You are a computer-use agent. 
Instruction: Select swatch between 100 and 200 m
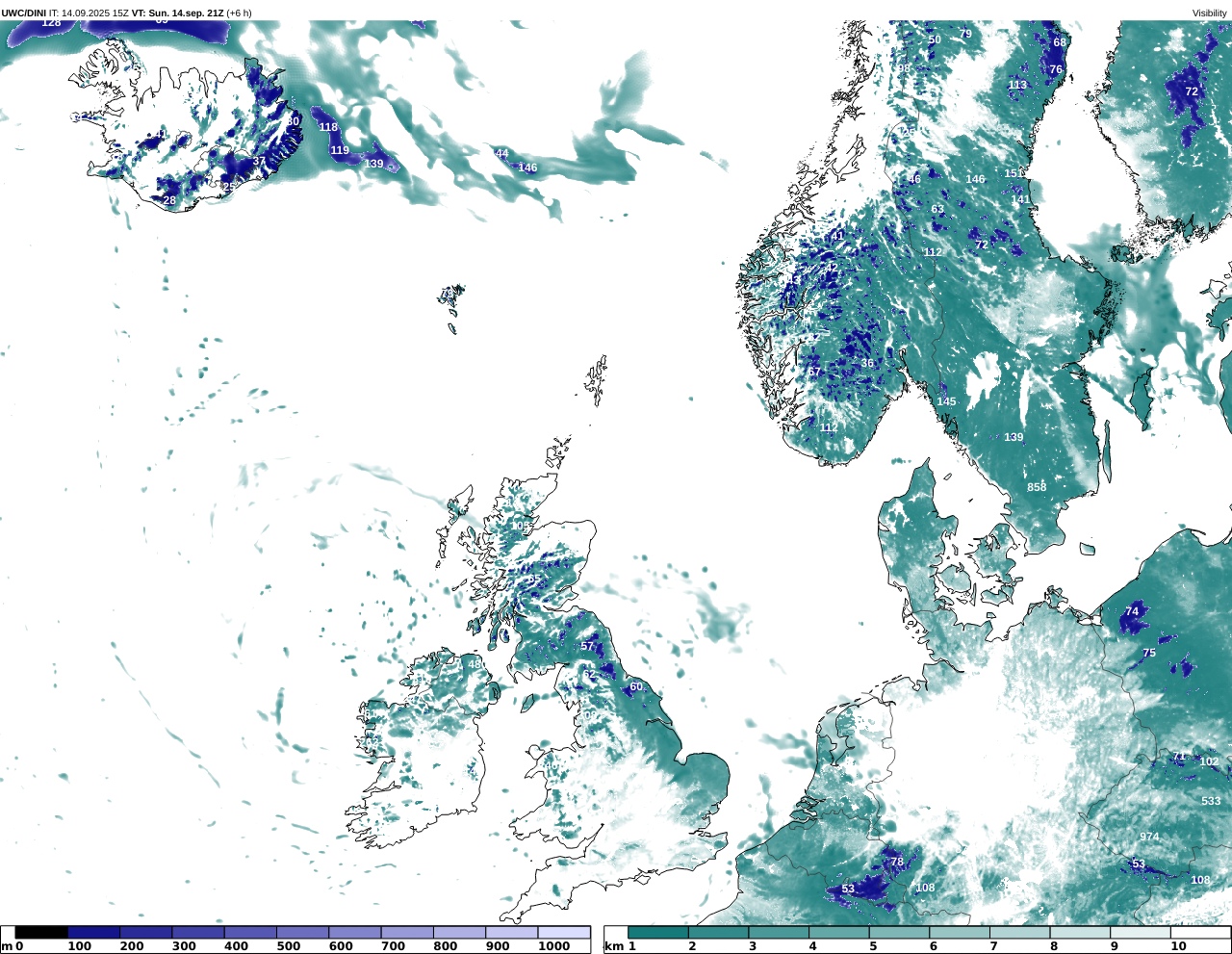93,932
